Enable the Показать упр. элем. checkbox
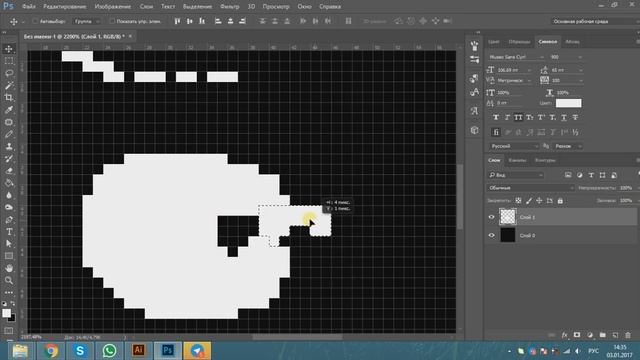Image resolution: width=640 pixels, height=360 pixels. [x=111, y=21]
